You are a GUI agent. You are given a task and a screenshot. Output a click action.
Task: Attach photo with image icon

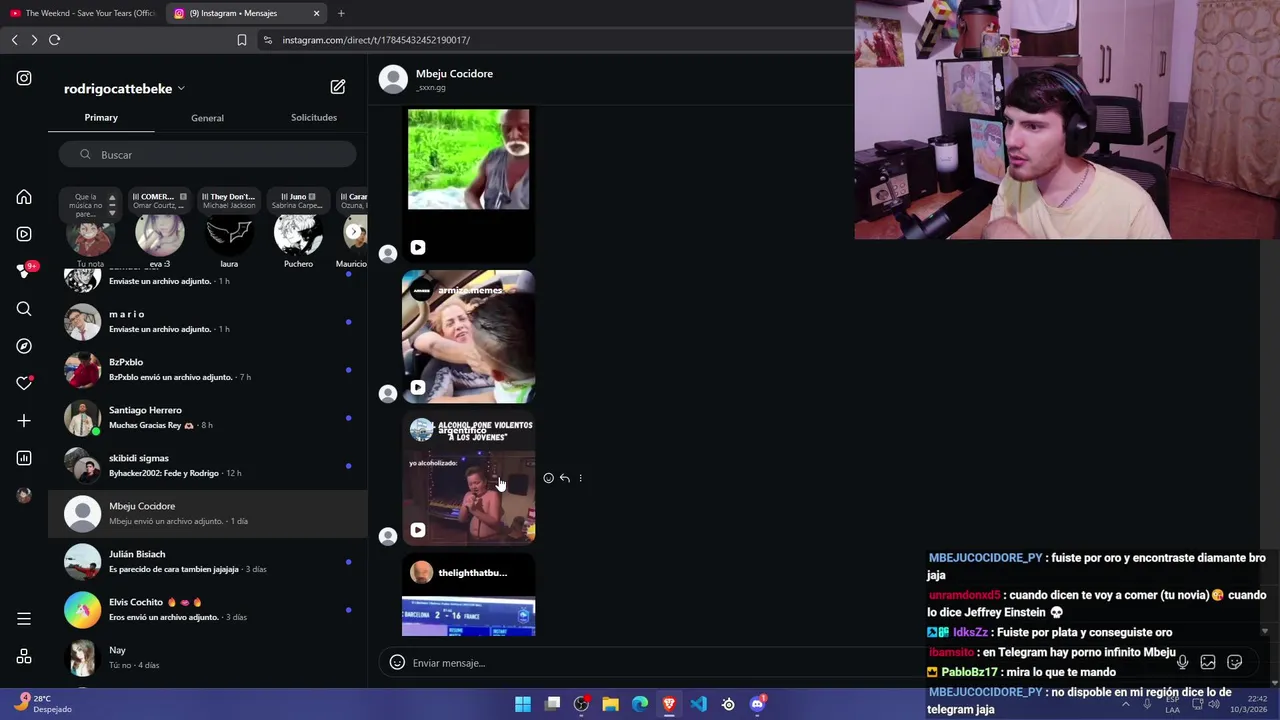click(1208, 662)
